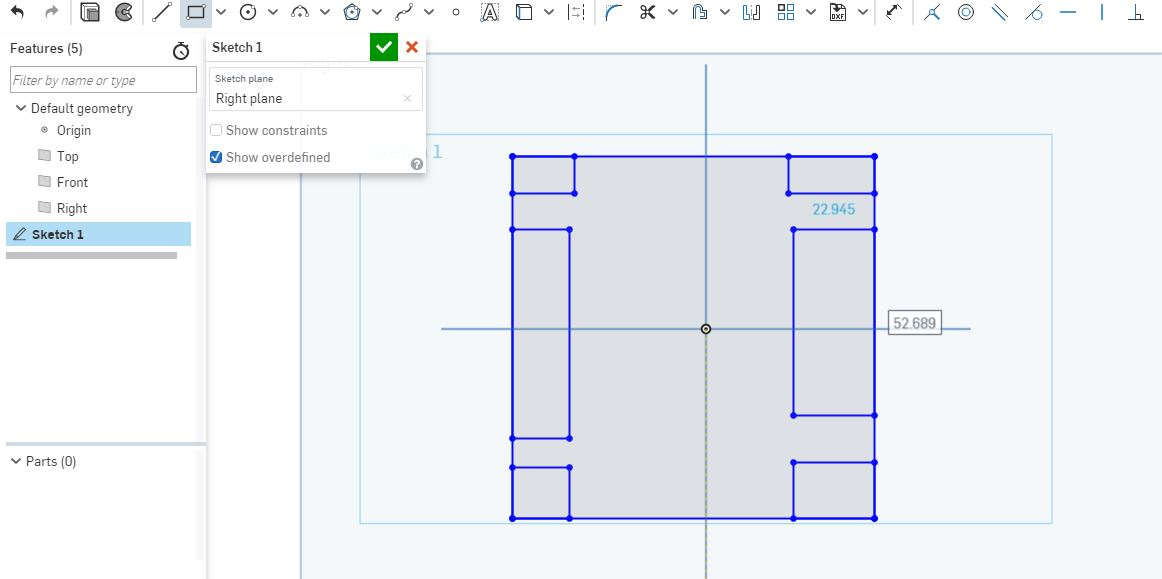Open the Use edges dropdown arrow
1162x579 pixels.
(x=548, y=12)
